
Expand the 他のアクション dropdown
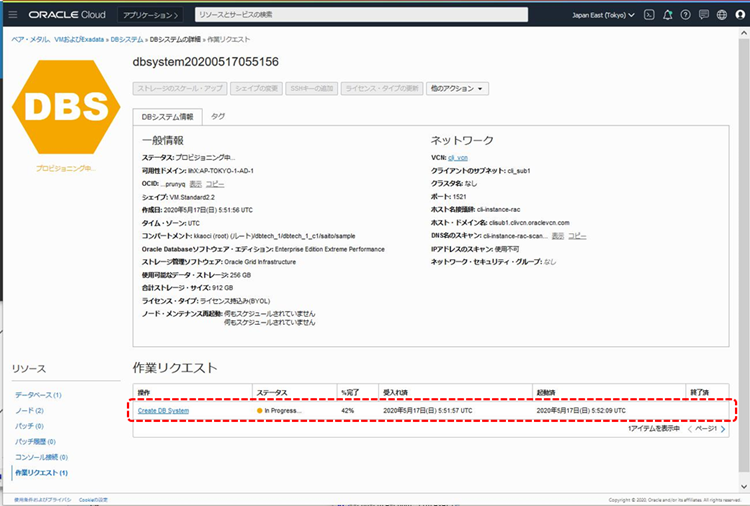coord(457,89)
